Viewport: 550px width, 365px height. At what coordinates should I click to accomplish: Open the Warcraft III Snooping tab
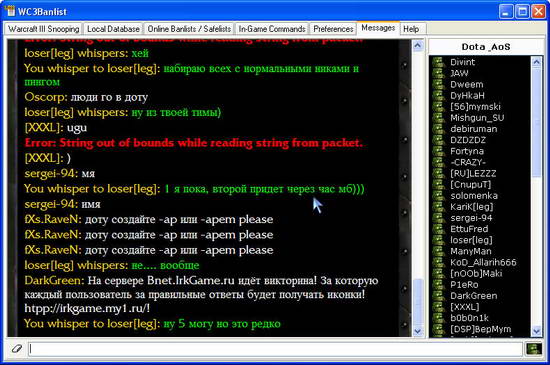click(x=43, y=29)
